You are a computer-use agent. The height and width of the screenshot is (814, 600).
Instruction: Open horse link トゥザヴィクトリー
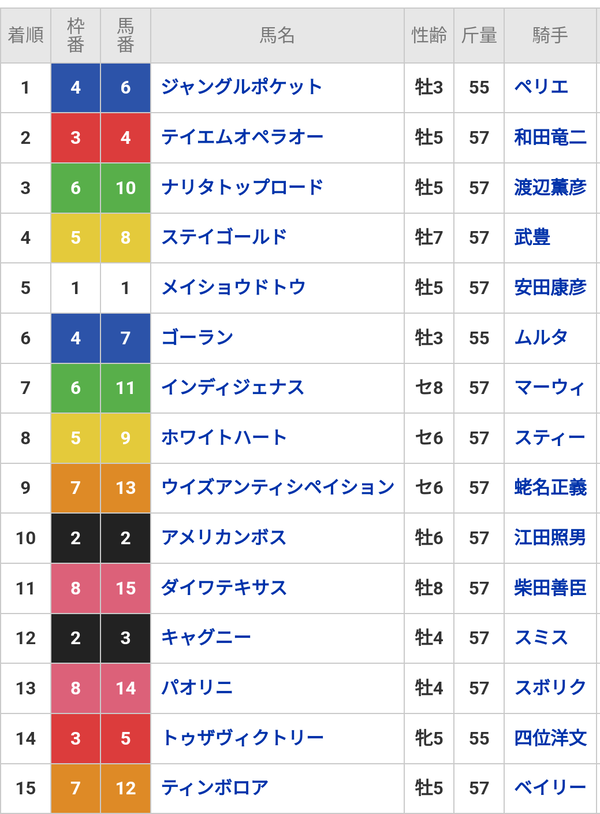[242, 738]
